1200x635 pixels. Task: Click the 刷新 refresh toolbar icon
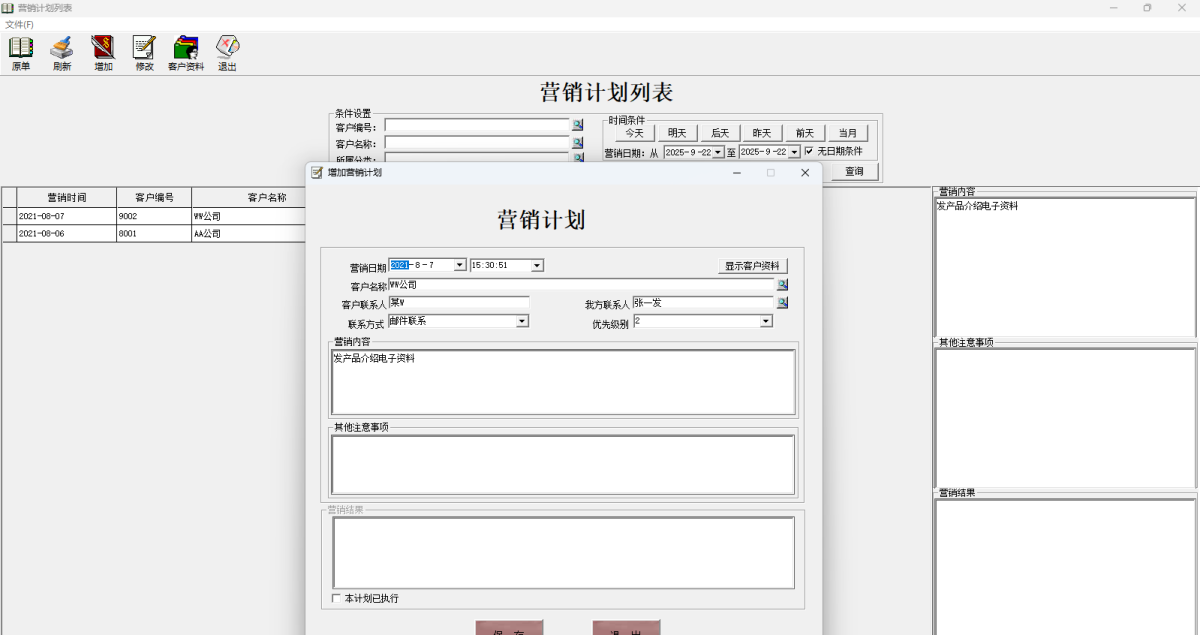pyautogui.click(x=60, y=52)
